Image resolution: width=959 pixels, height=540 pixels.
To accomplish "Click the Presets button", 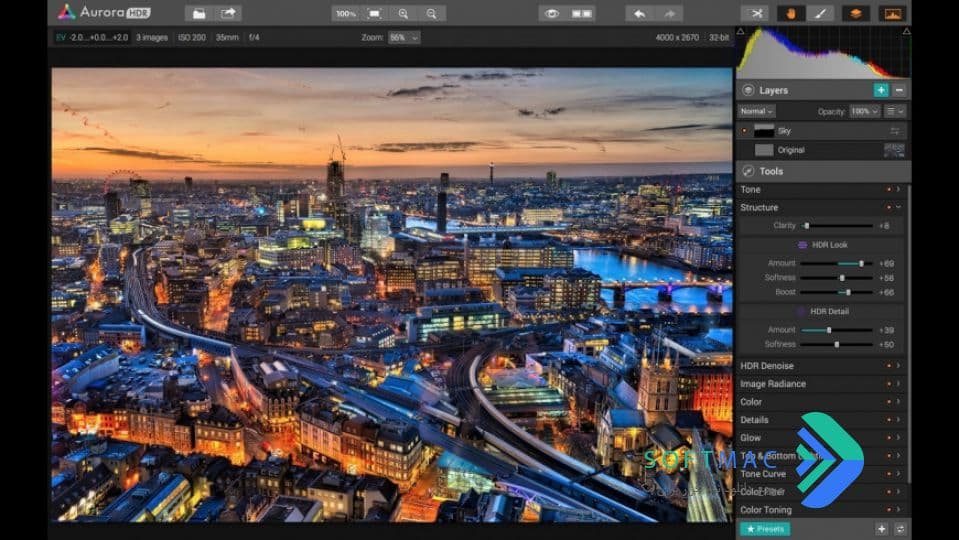I will coord(765,529).
